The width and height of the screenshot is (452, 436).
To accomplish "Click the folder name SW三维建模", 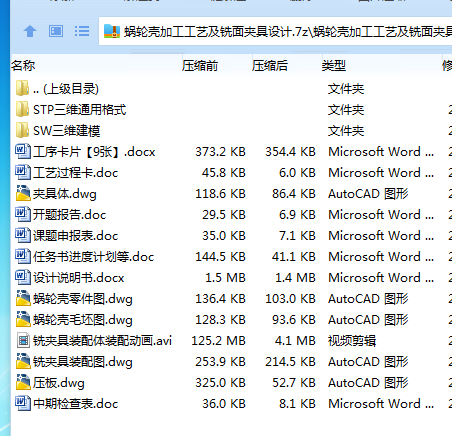I will pos(67,131).
